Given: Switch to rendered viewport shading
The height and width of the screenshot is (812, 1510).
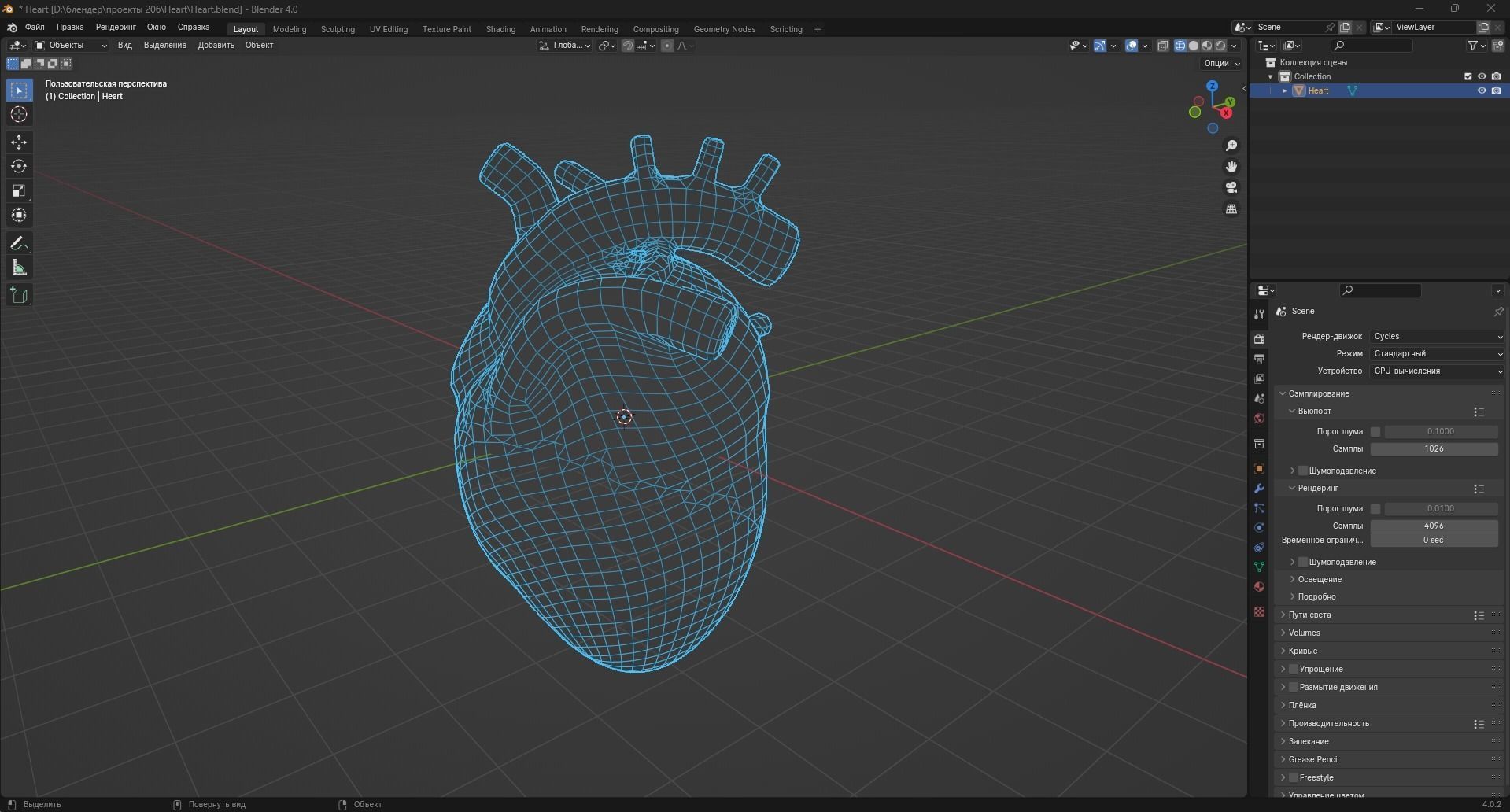Looking at the screenshot, I should coord(1220,46).
